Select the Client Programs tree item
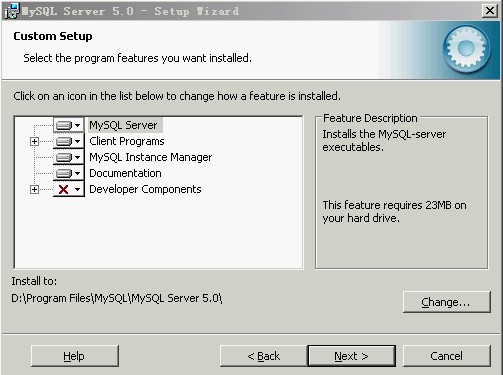Viewport: 503px width, 375px height. [x=127, y=141]
